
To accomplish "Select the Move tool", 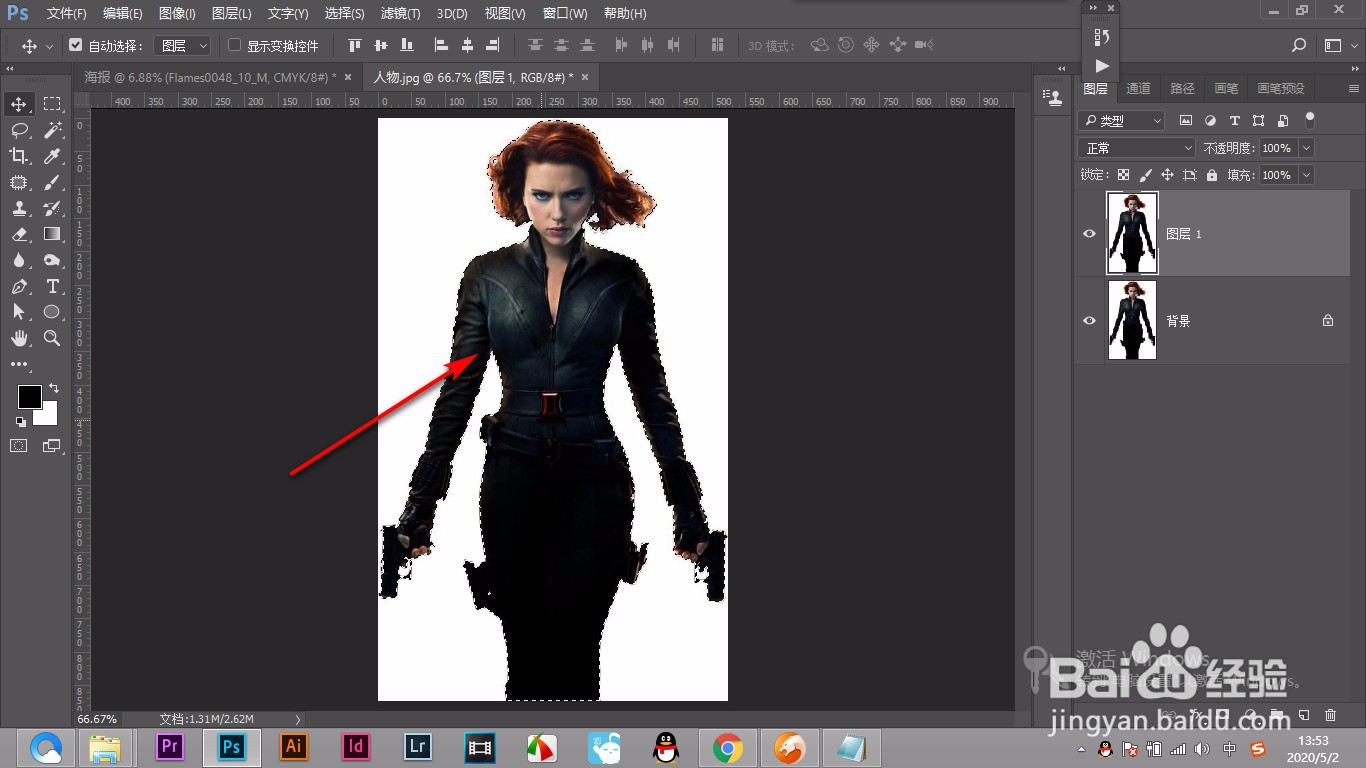I will pyautogui.click(x=19, y=105).
